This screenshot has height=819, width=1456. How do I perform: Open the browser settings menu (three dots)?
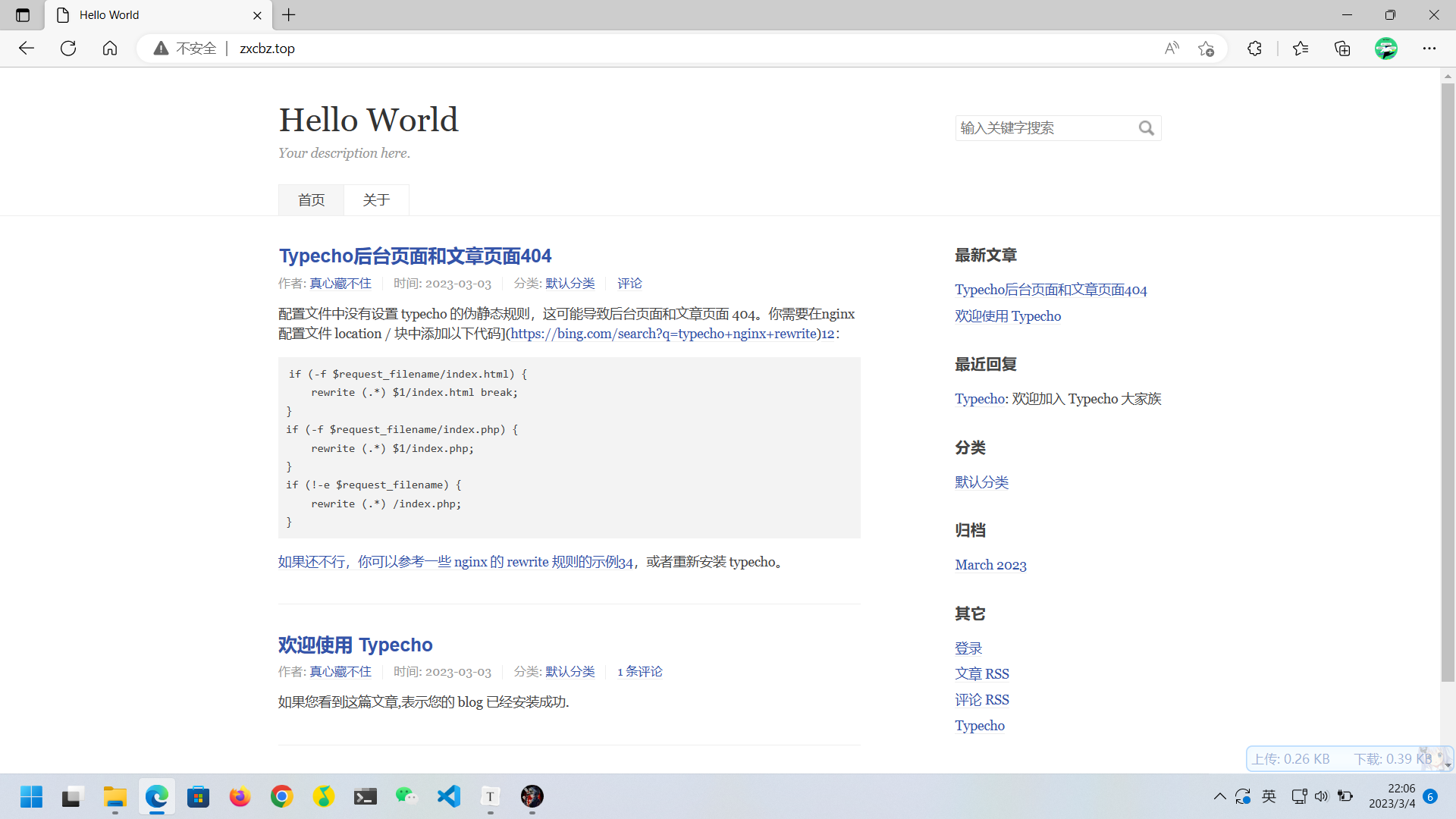point(1429,48)
